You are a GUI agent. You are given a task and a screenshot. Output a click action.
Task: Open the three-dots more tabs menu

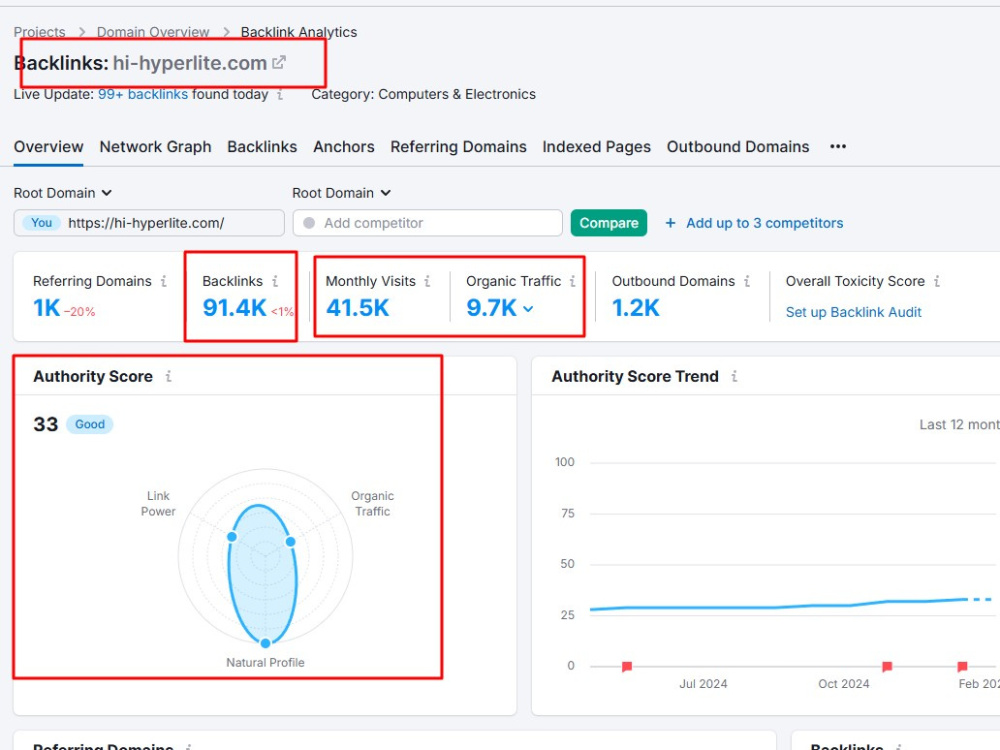(838, 147)
